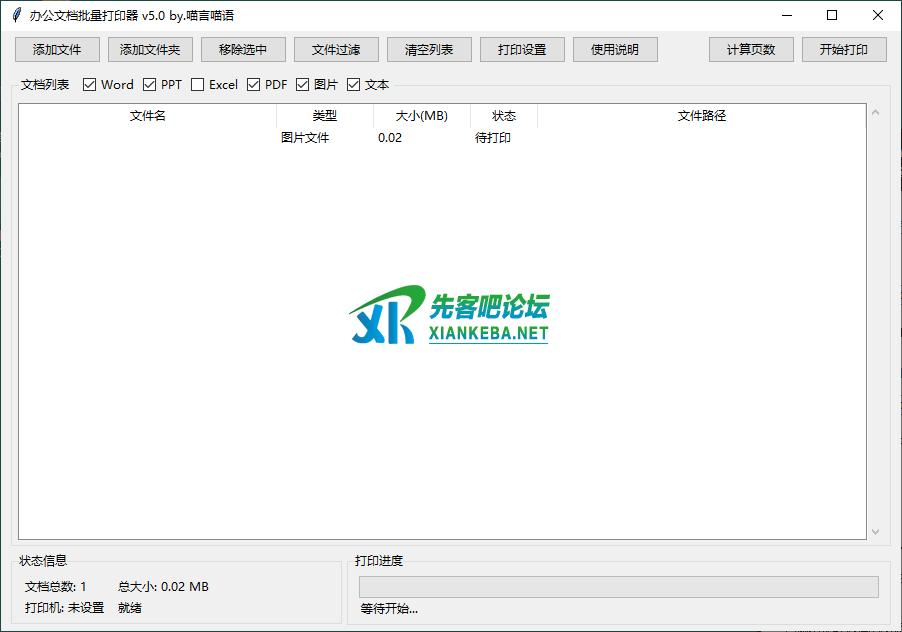Click the 添加文件 button
902x632 pixels.
pos(57,50)
